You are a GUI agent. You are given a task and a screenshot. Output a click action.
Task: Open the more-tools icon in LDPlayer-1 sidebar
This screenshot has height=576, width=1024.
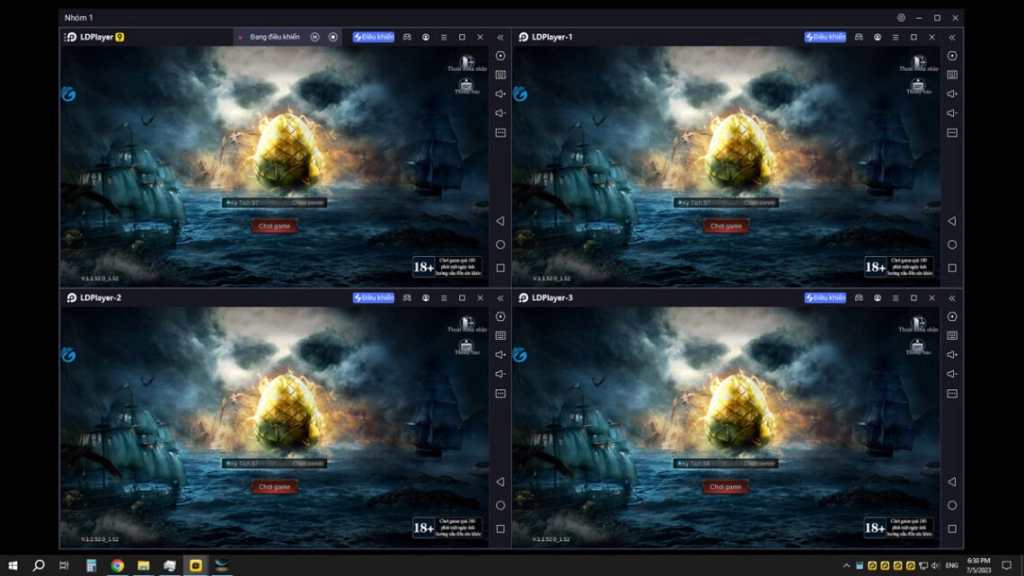[x=952, y=133]
